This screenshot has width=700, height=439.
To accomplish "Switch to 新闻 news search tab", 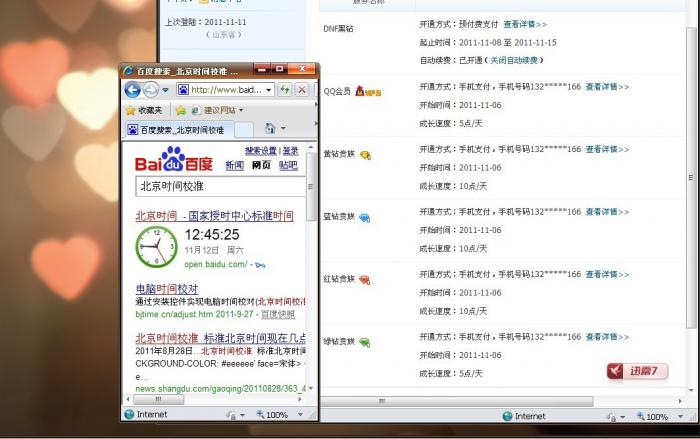I will coord(234,165).
